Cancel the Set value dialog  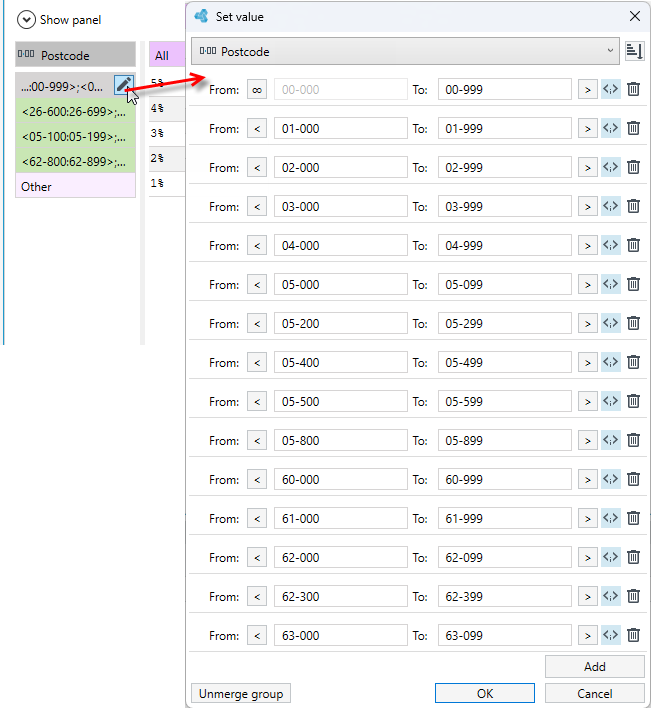coord(594,693)
